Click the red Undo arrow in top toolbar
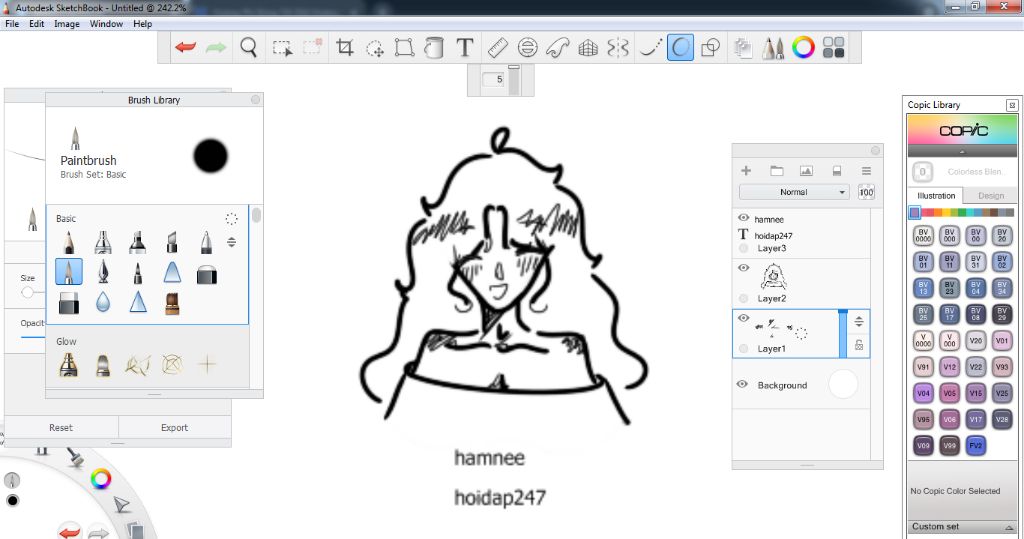 (185, 48)
